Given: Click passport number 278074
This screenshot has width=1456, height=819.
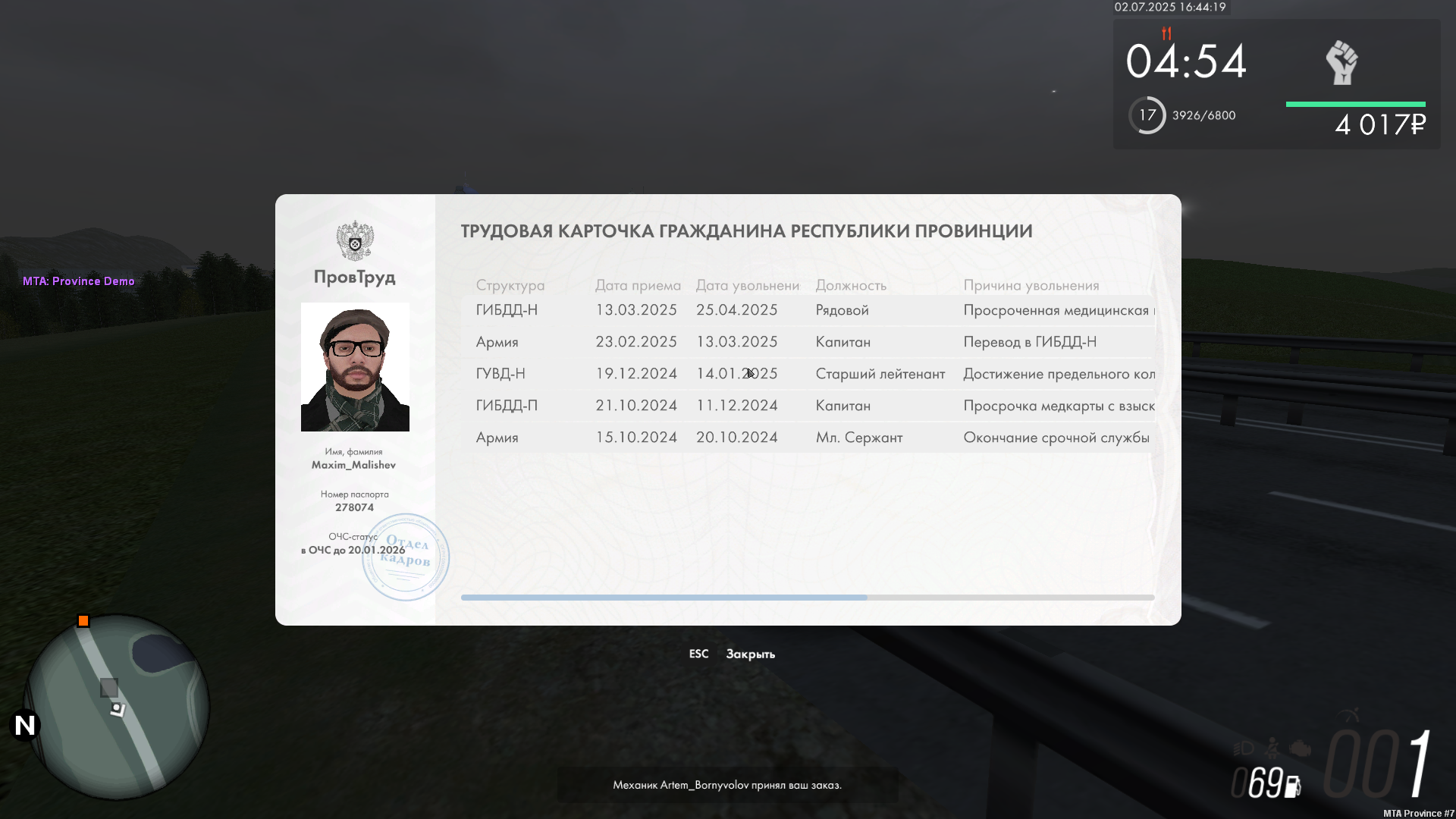Looking at the screenshot, I should click(354, 507).
